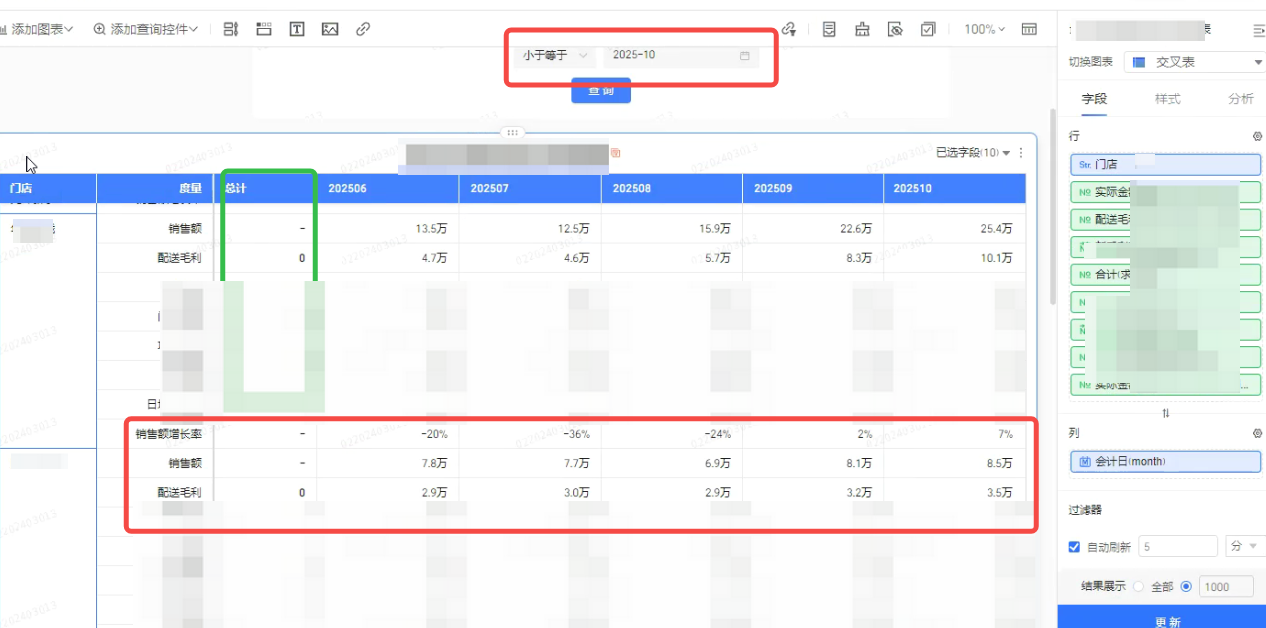Open the 小于等于 condition dropdown

pyautogui.click(x=555, y=55)
